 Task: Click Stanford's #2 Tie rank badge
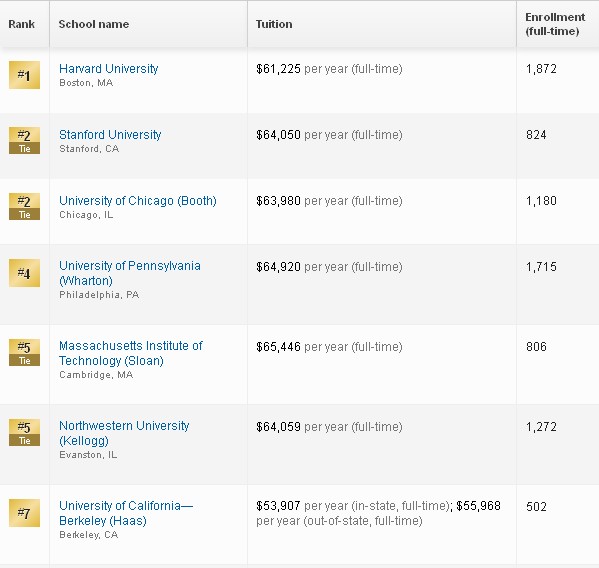pos(24,141)
